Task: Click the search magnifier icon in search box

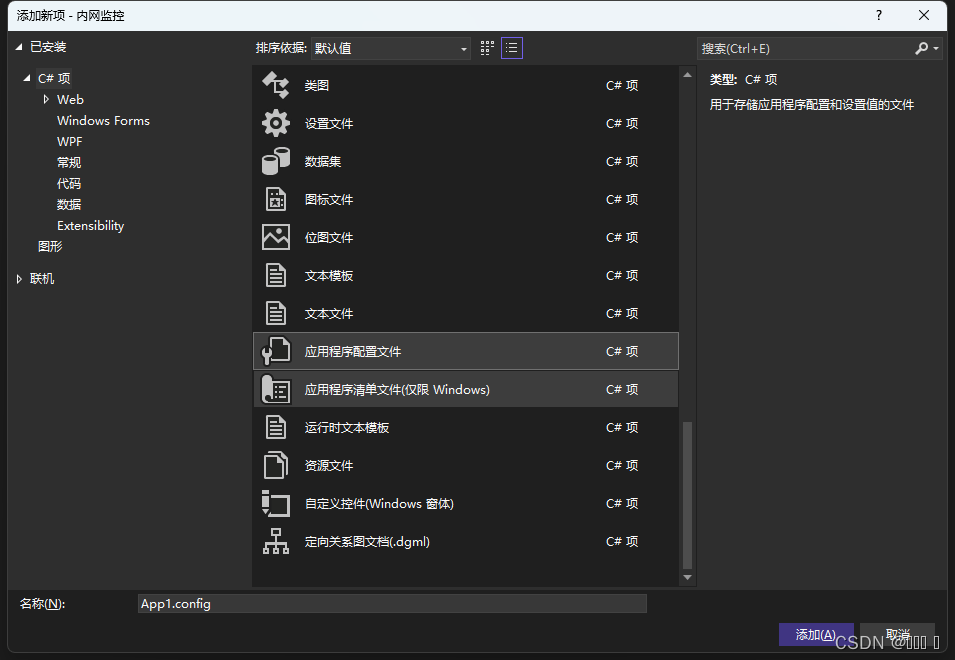Action: tap(921, 47)
